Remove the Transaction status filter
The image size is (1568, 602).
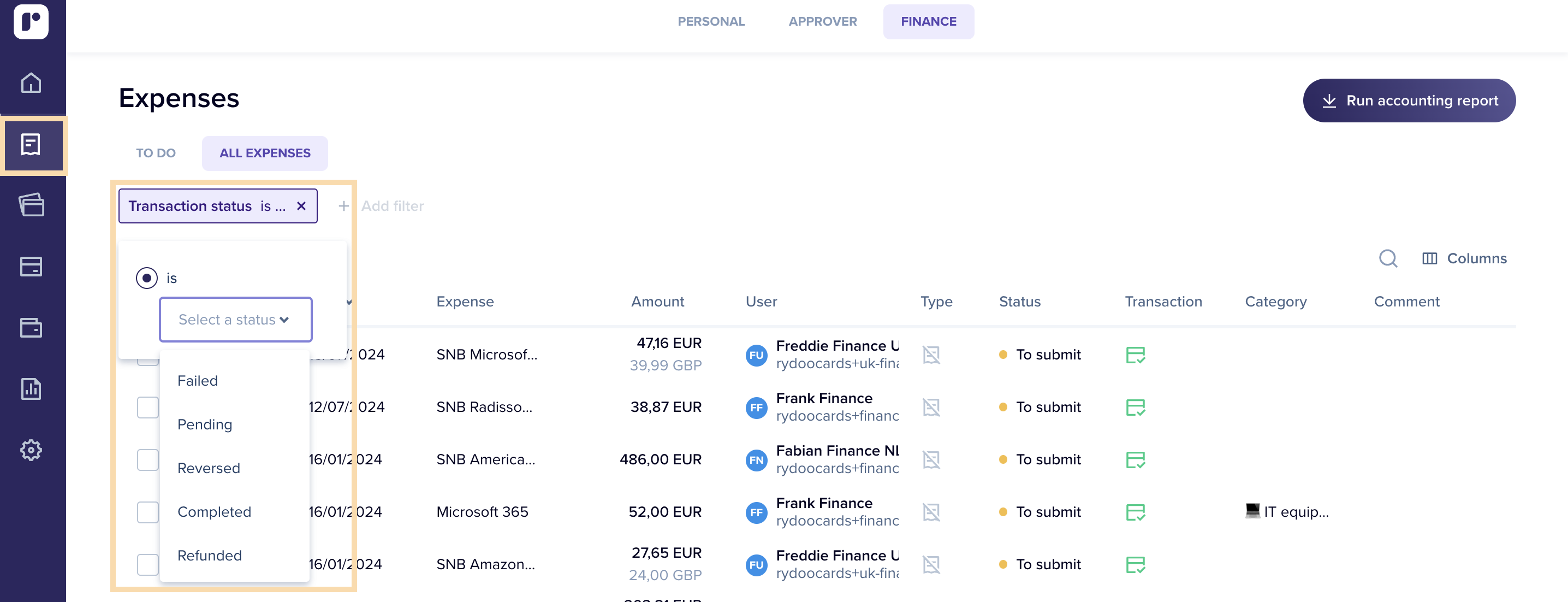point(301,206)
